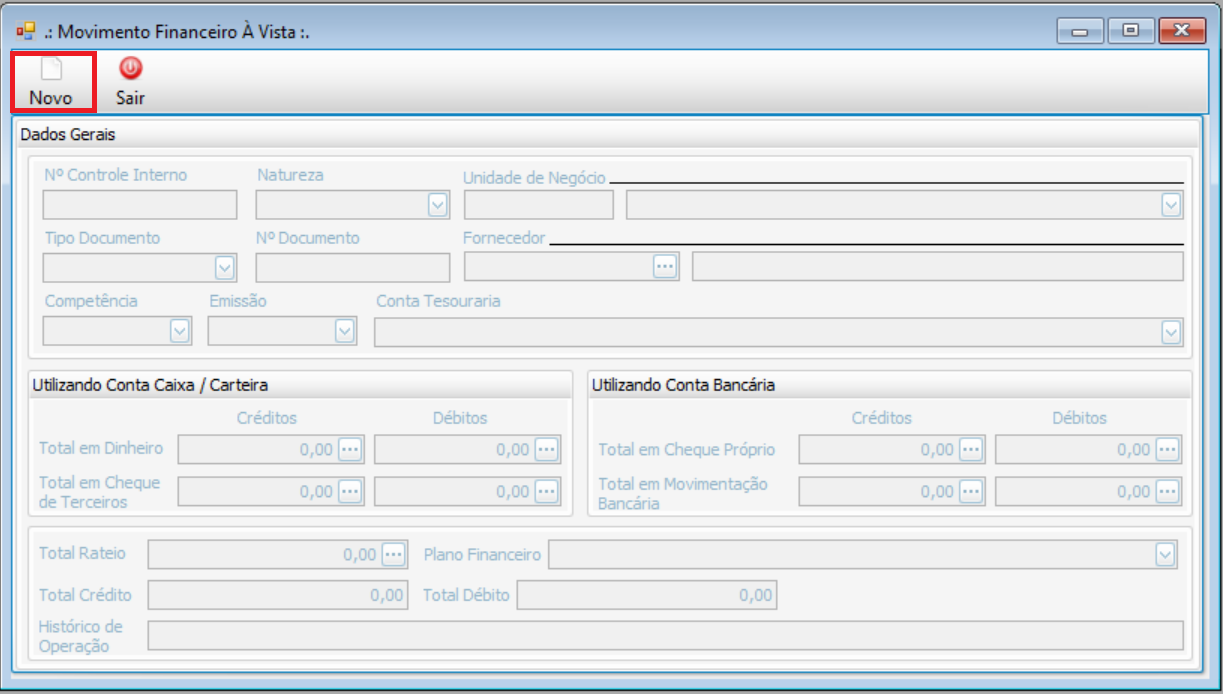Click the red Sair power icon
The width and height of the screenshot is (1223, 694).
pyautogui.click(x=131, y=68)
